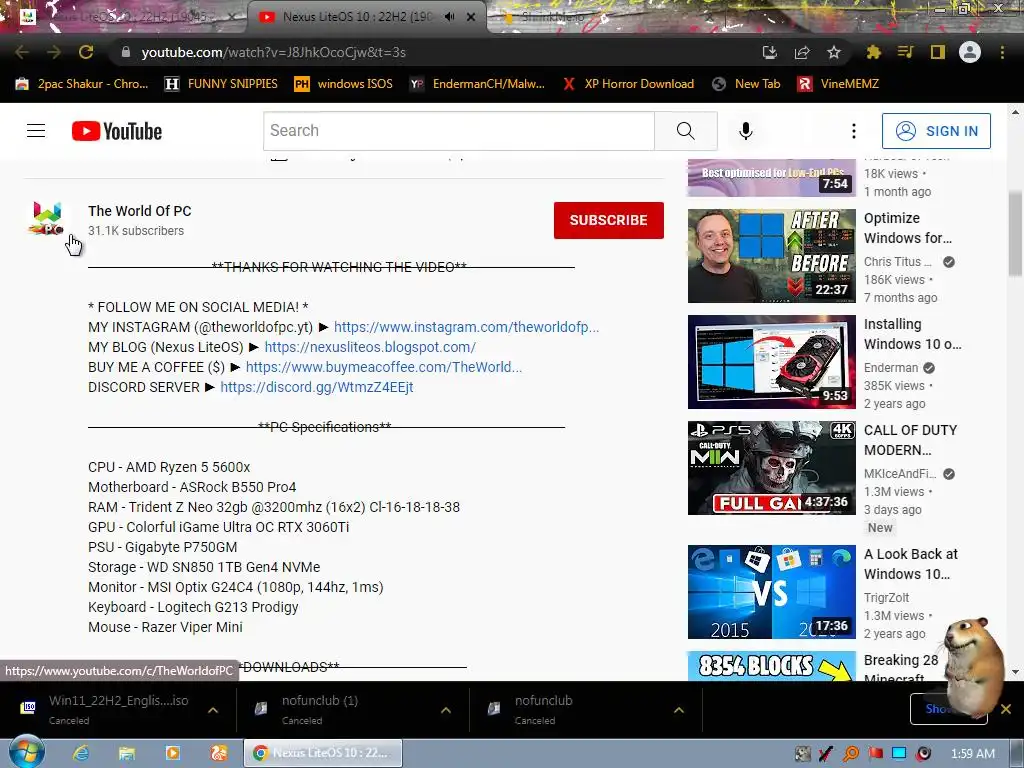
Task: Open TrigrZolt channel name link
Action: 886,598
